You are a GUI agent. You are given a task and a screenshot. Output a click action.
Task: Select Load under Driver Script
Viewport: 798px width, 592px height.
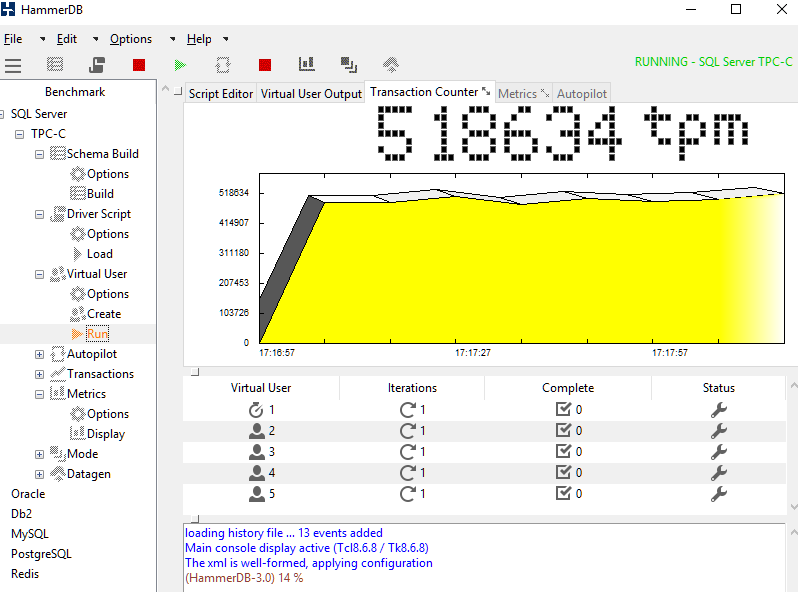pos(100,254)
